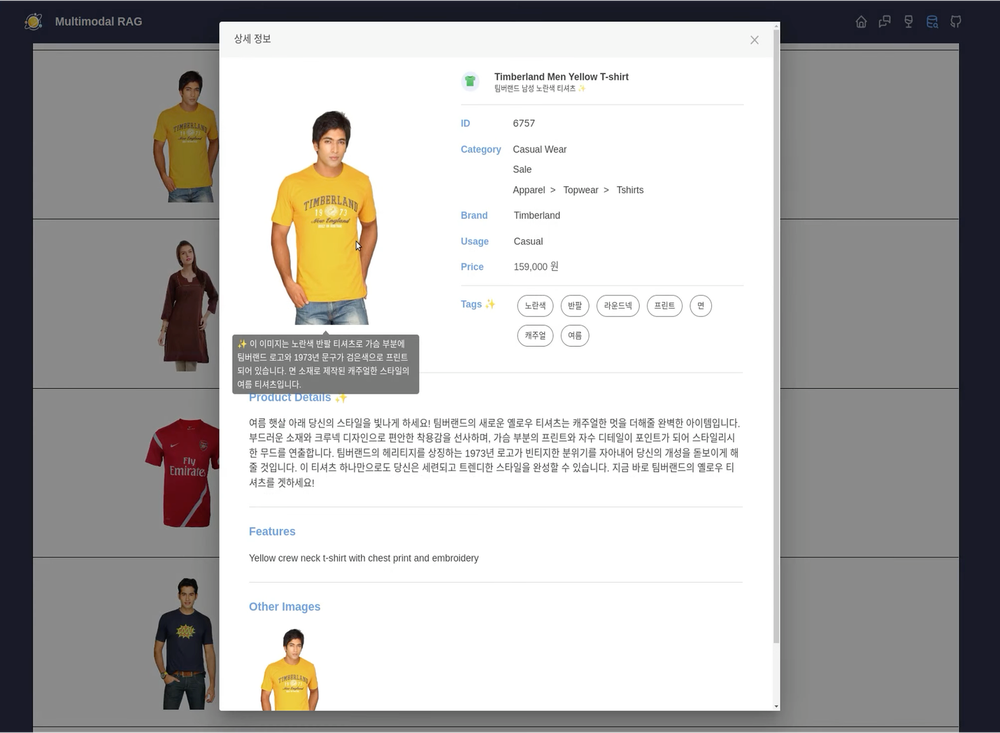Click the ID value 6757
1000x733 pixels.
point(524,123)
